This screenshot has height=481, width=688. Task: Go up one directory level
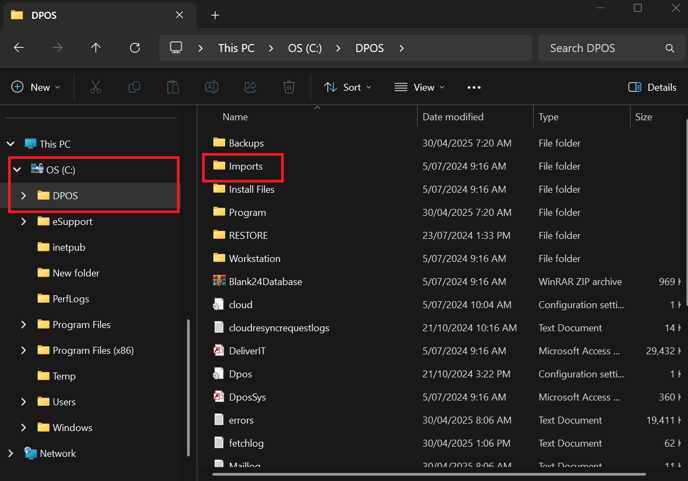96,48
